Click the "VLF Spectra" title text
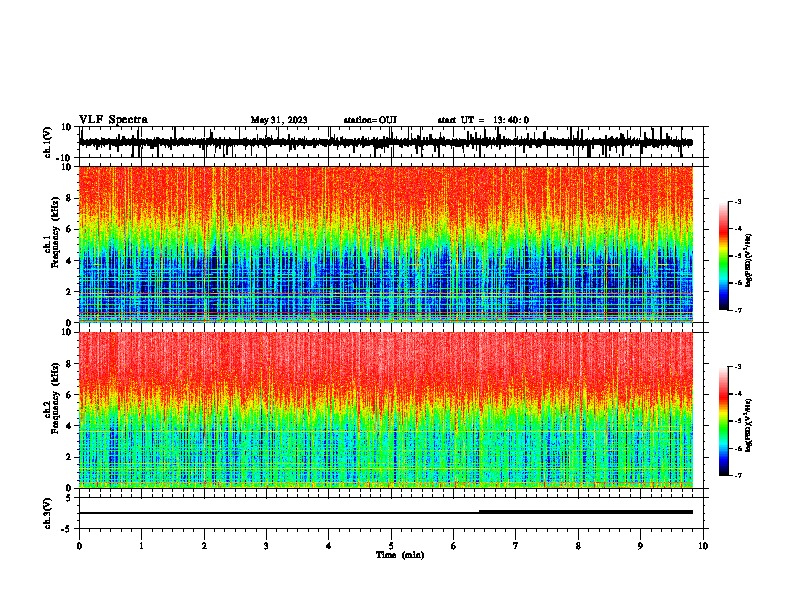792x612 pixels. pos(113,120)
